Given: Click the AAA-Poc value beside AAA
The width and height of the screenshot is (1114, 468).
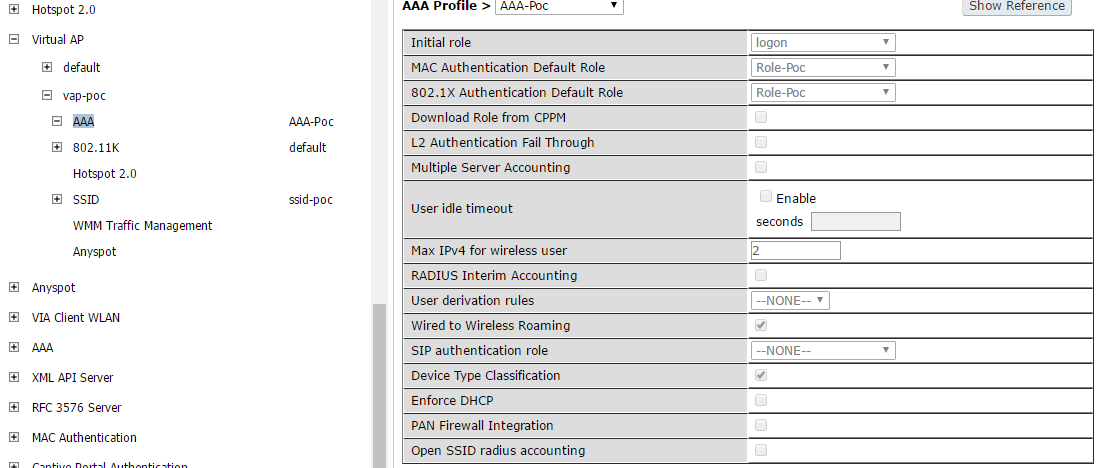Looking at the screenshot, I should tap(311, 121).
